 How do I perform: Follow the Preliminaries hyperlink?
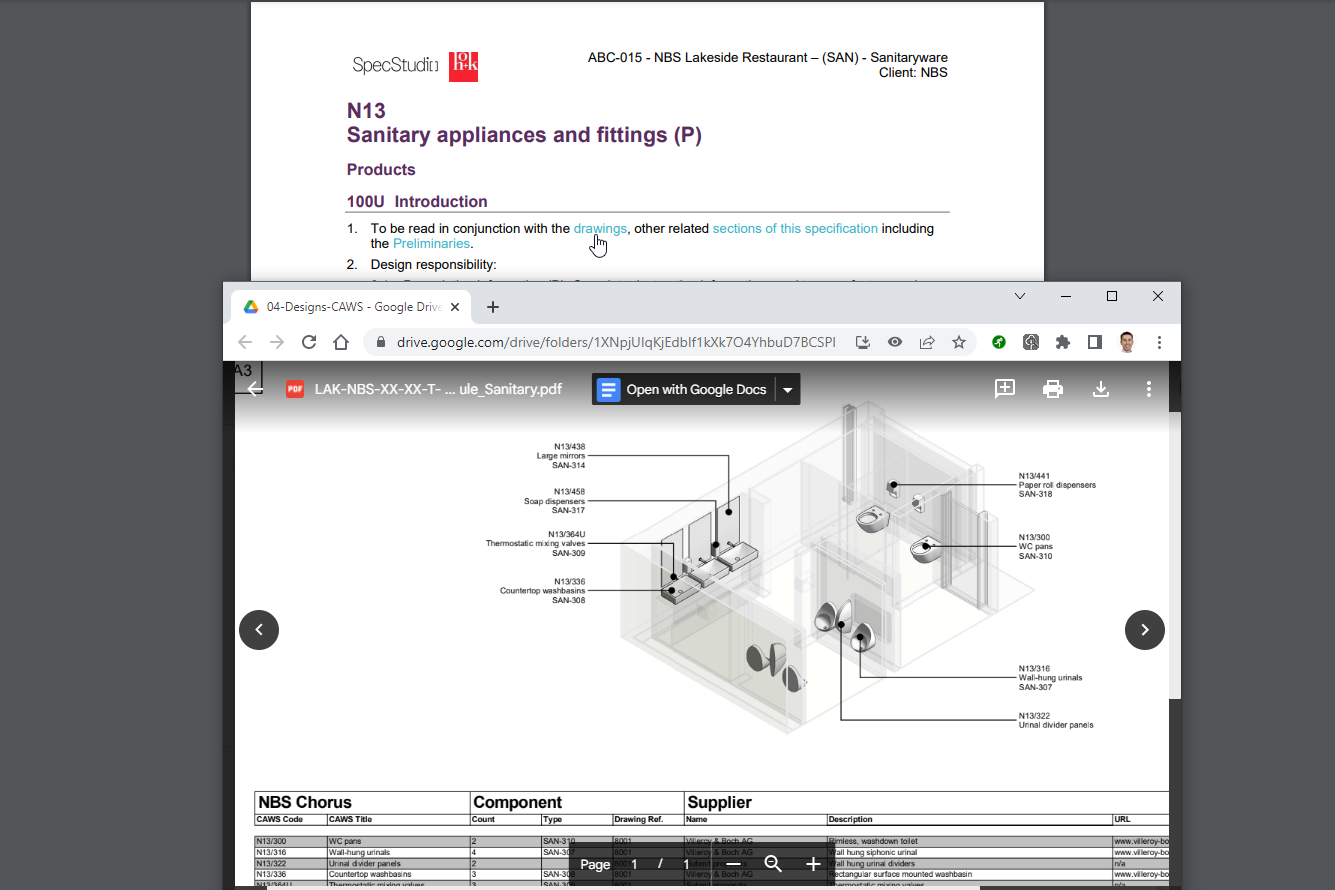(431, 243)
